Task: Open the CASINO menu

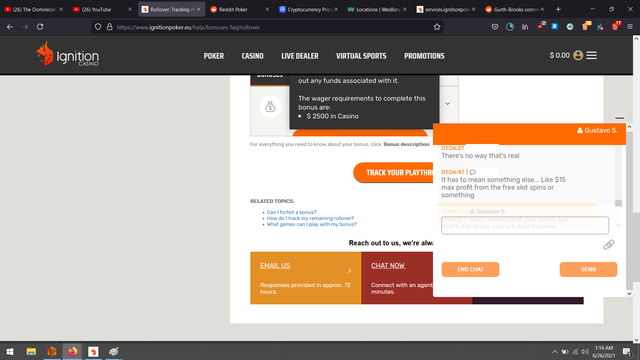Action: click(252, 56)
